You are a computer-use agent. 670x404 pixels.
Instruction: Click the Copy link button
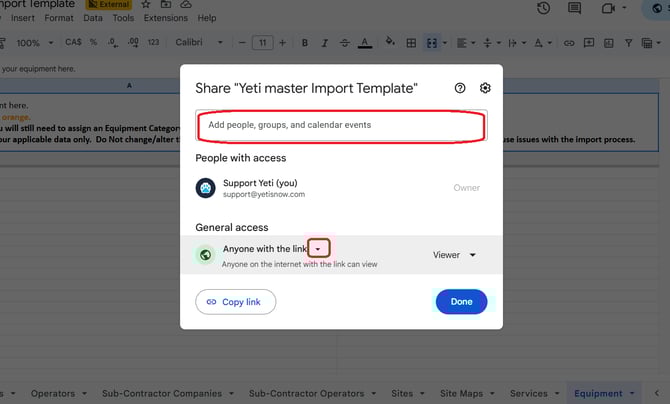coord(235,301)
